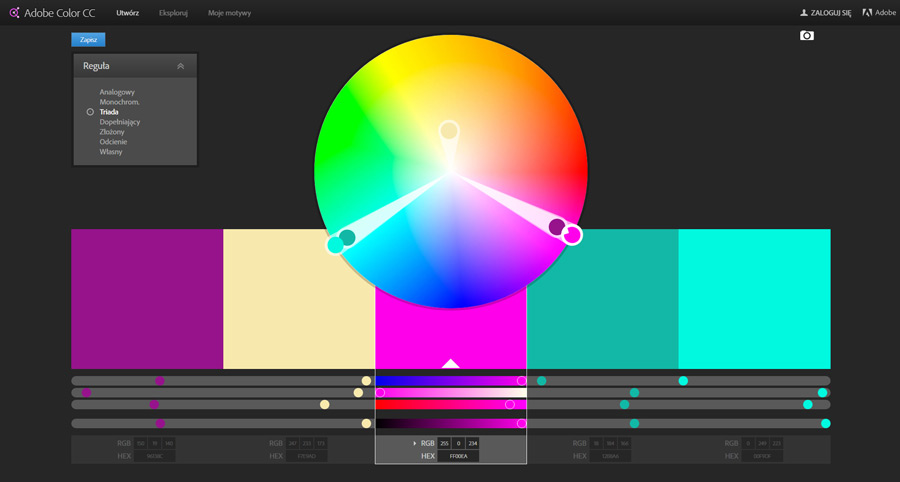Click the ZALOGUJ SIĘ login link
Screen dimensions: 900x482
click(x=831, y=13)
